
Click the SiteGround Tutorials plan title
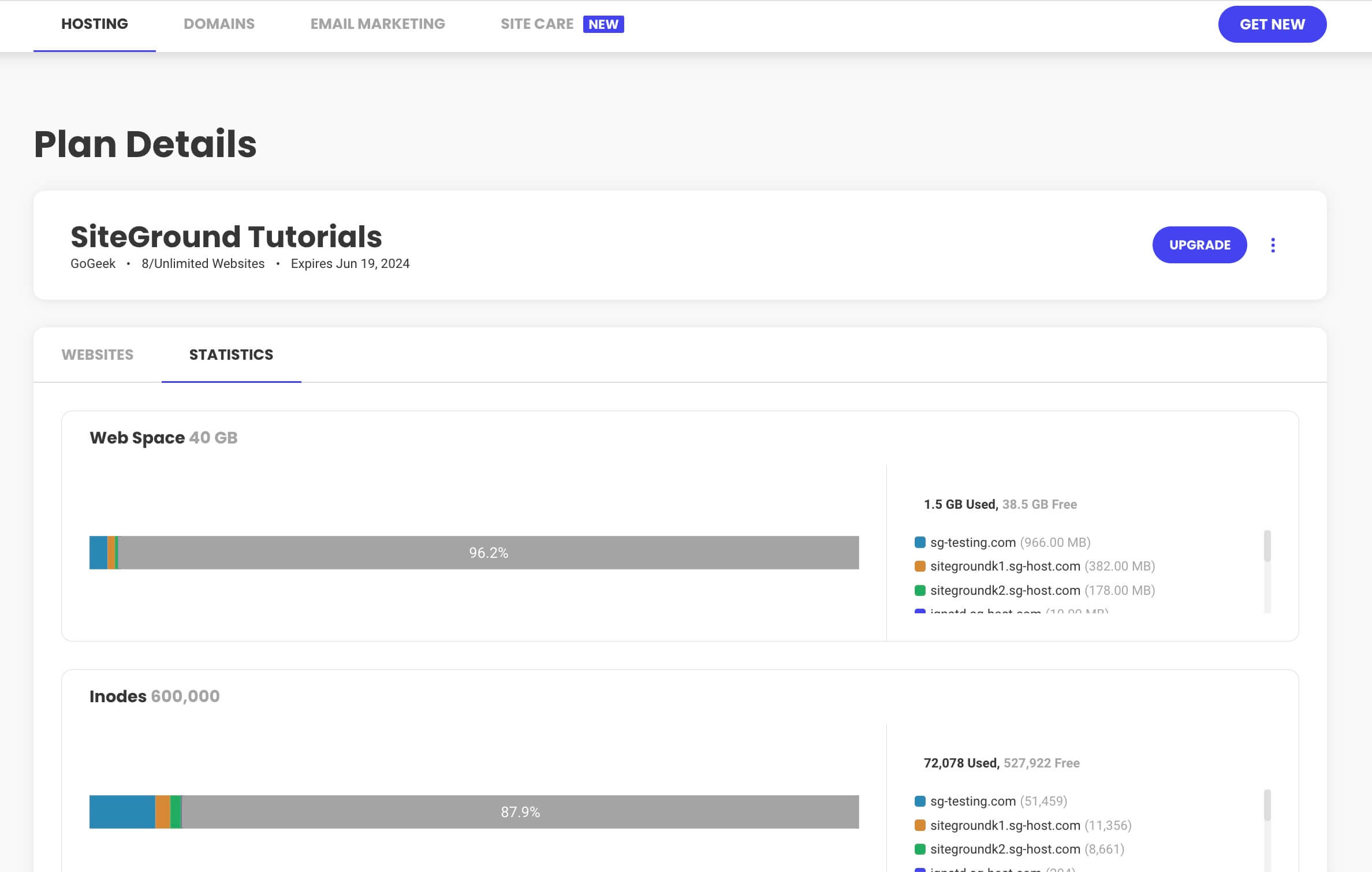point(226,236)
